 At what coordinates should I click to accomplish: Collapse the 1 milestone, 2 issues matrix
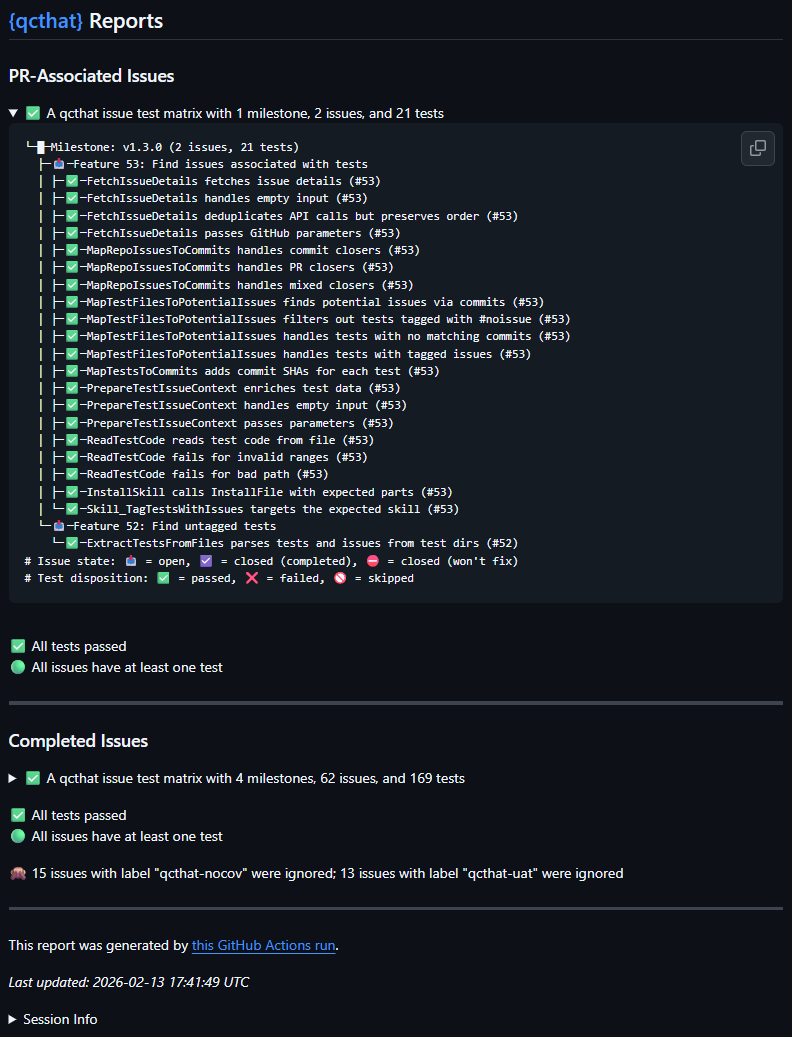click(x=14, y=113)
